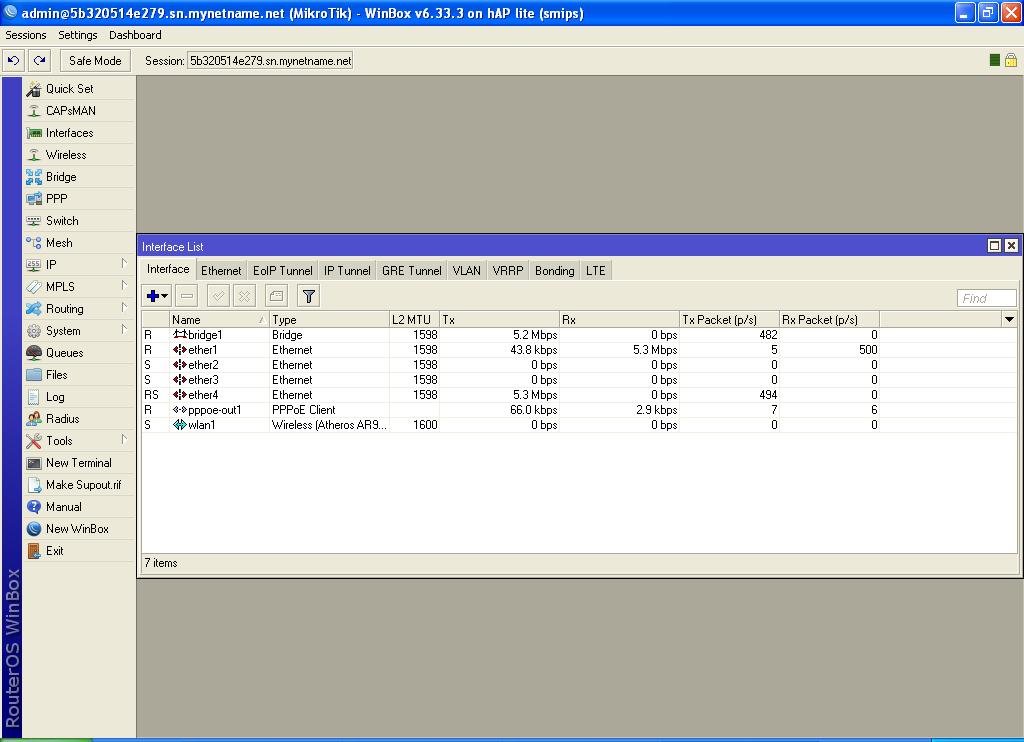Open Quick Set from the sidebar
Image resolution: width=1024 pixels, height=742 pixels.
69,89
